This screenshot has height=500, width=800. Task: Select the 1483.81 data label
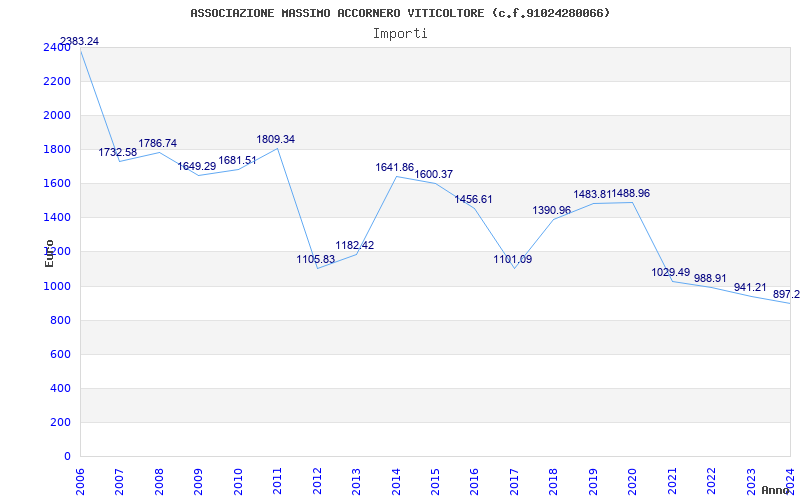(592, 194)
